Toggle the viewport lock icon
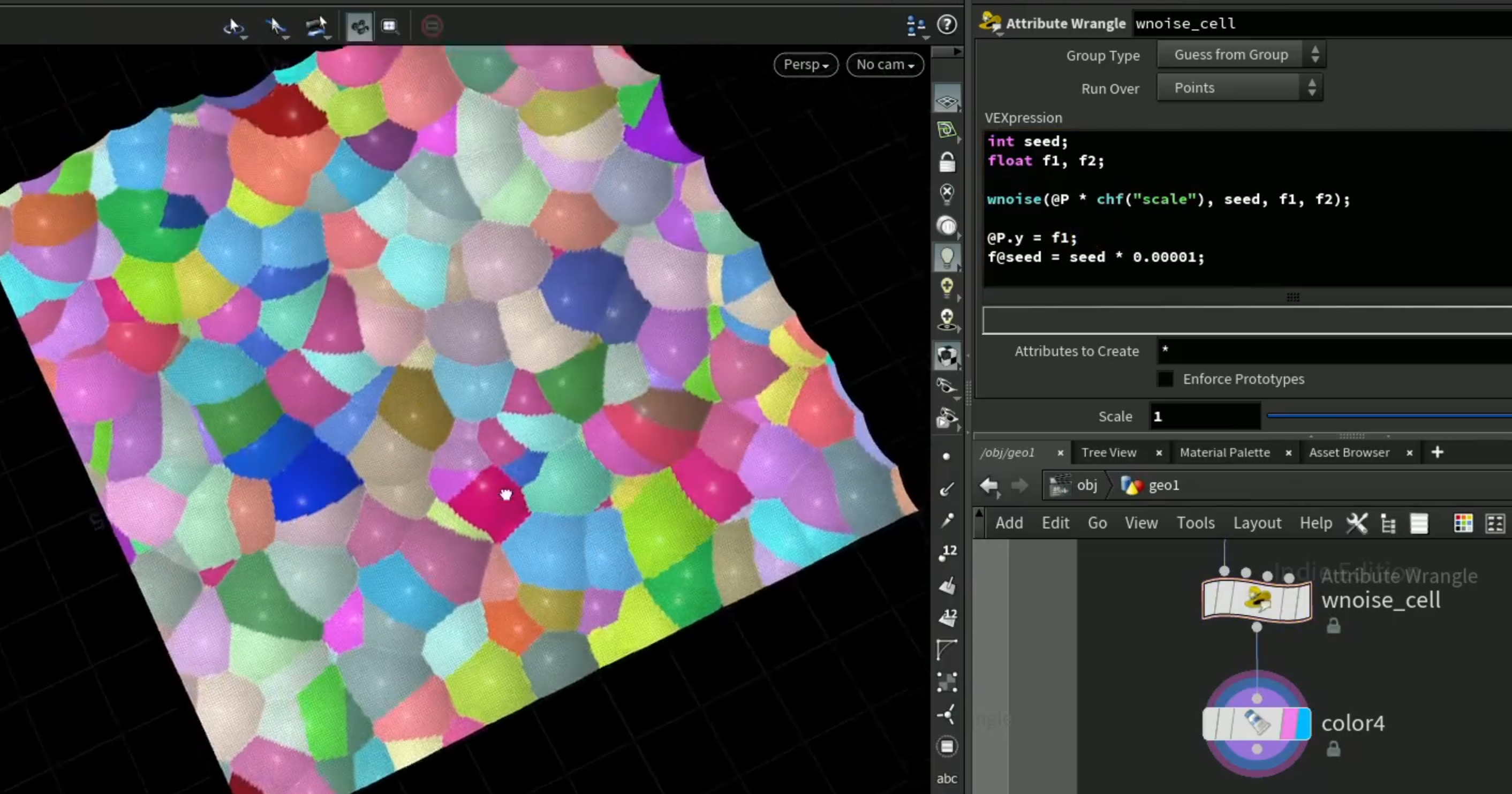 coord(947,162)
